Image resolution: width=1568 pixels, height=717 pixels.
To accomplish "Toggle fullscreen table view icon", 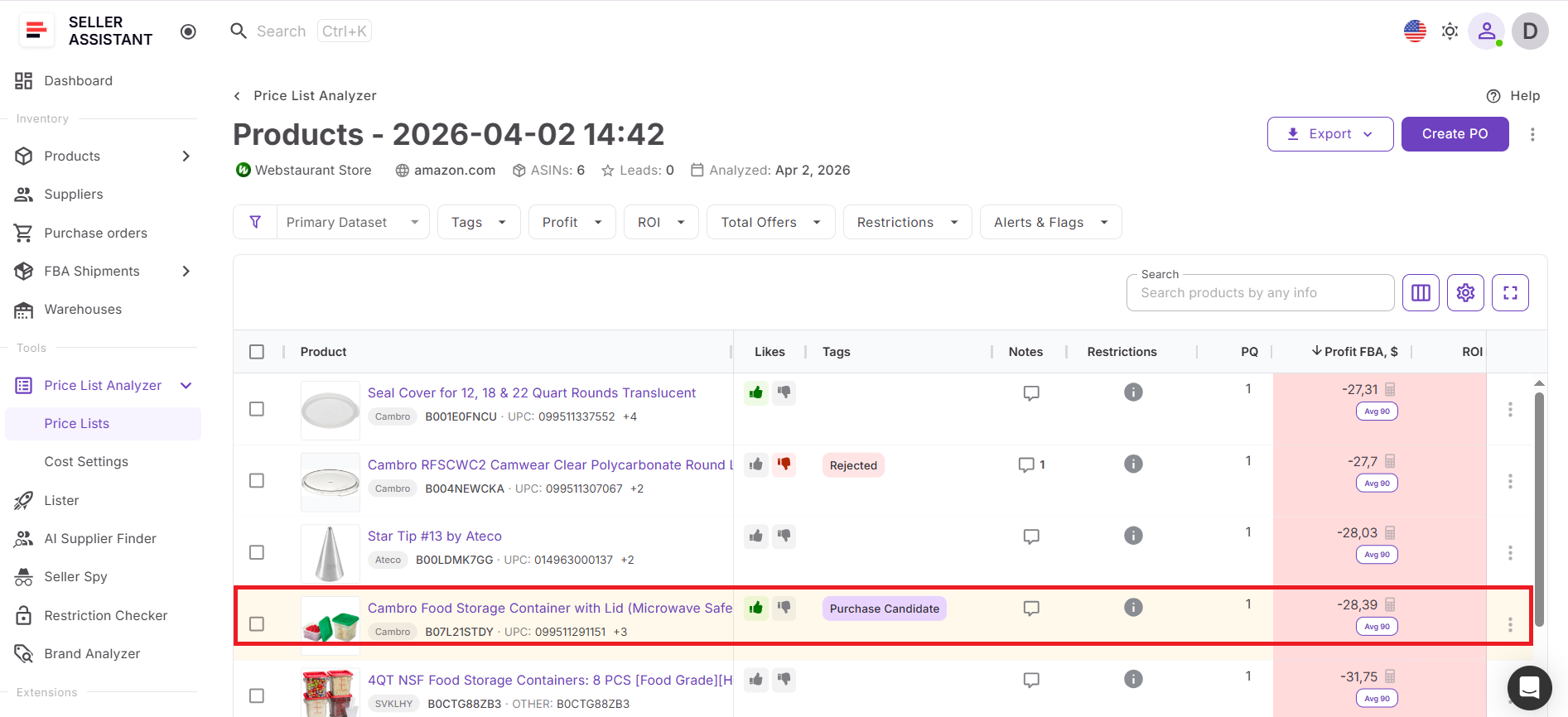I will [1510, 293].
